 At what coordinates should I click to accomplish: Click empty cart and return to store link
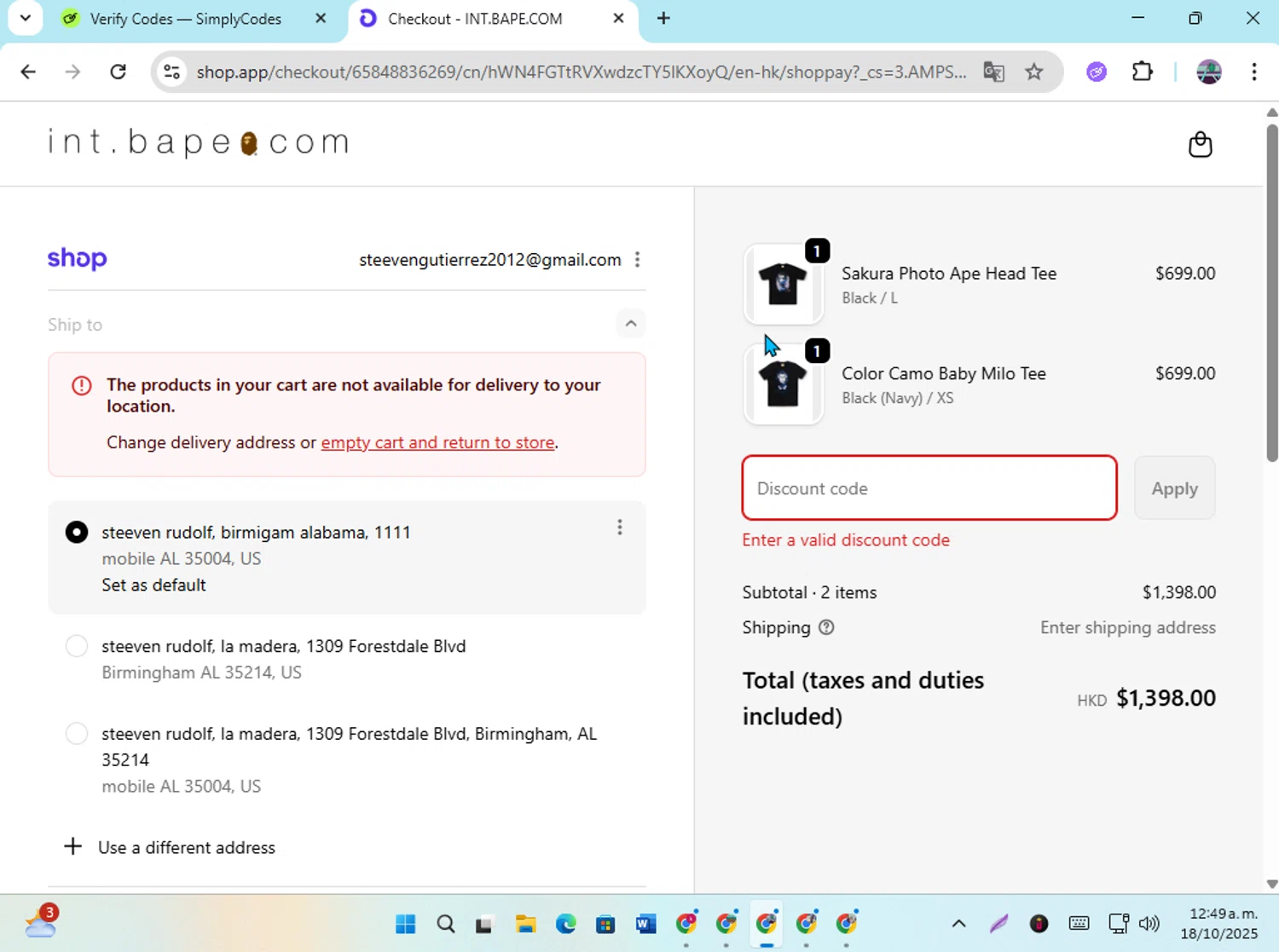coord(437,442)
